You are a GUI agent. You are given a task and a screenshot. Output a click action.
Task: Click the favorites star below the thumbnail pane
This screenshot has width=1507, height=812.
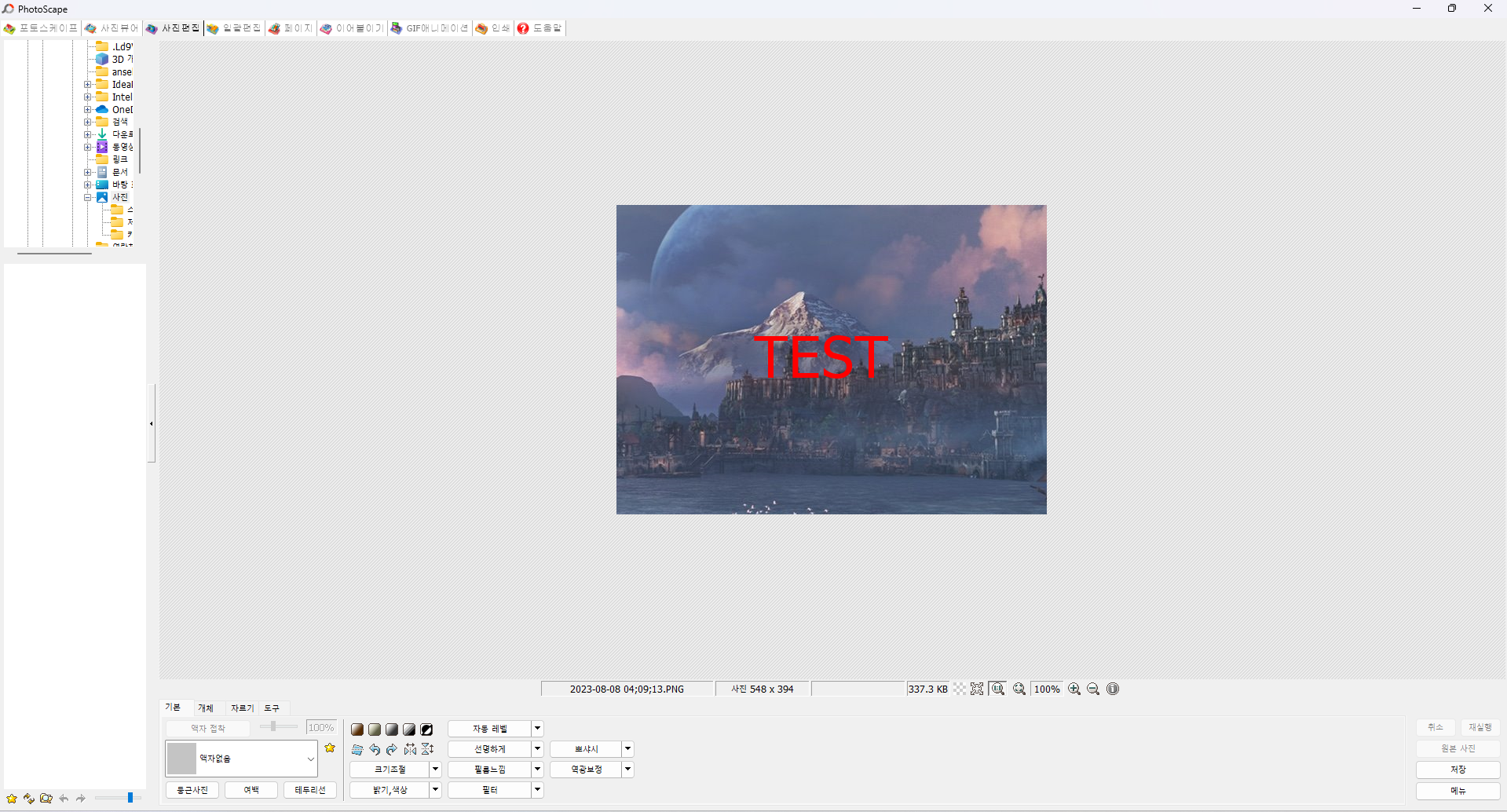pyautogui.click(x=12, y=799)
